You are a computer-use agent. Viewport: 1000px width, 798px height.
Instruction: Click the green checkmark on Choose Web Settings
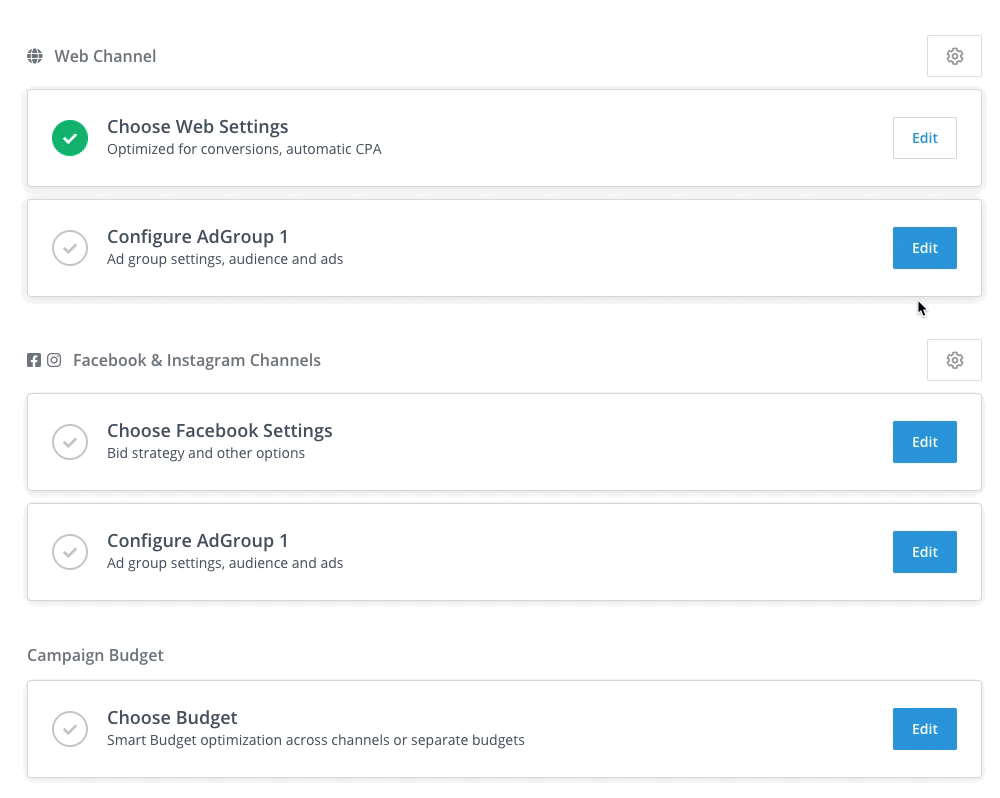pos(70,137)
